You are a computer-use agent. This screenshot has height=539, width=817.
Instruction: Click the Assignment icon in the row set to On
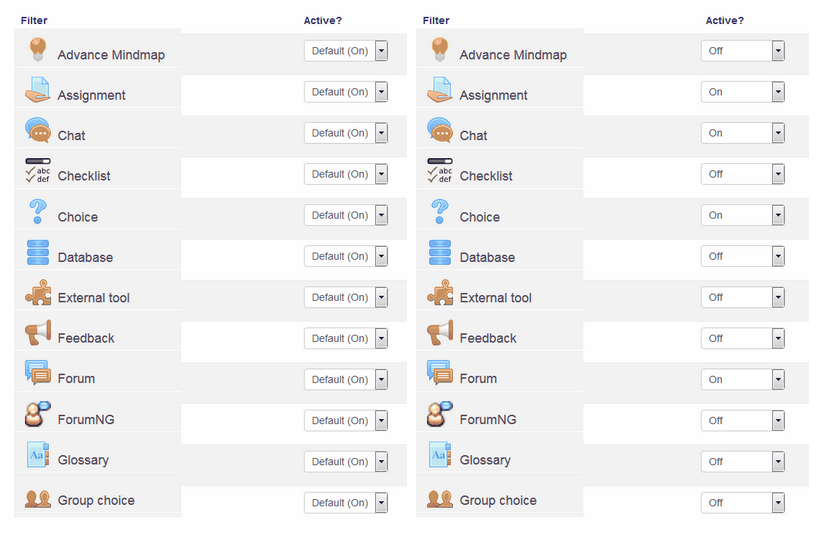[x=440, y=90]
